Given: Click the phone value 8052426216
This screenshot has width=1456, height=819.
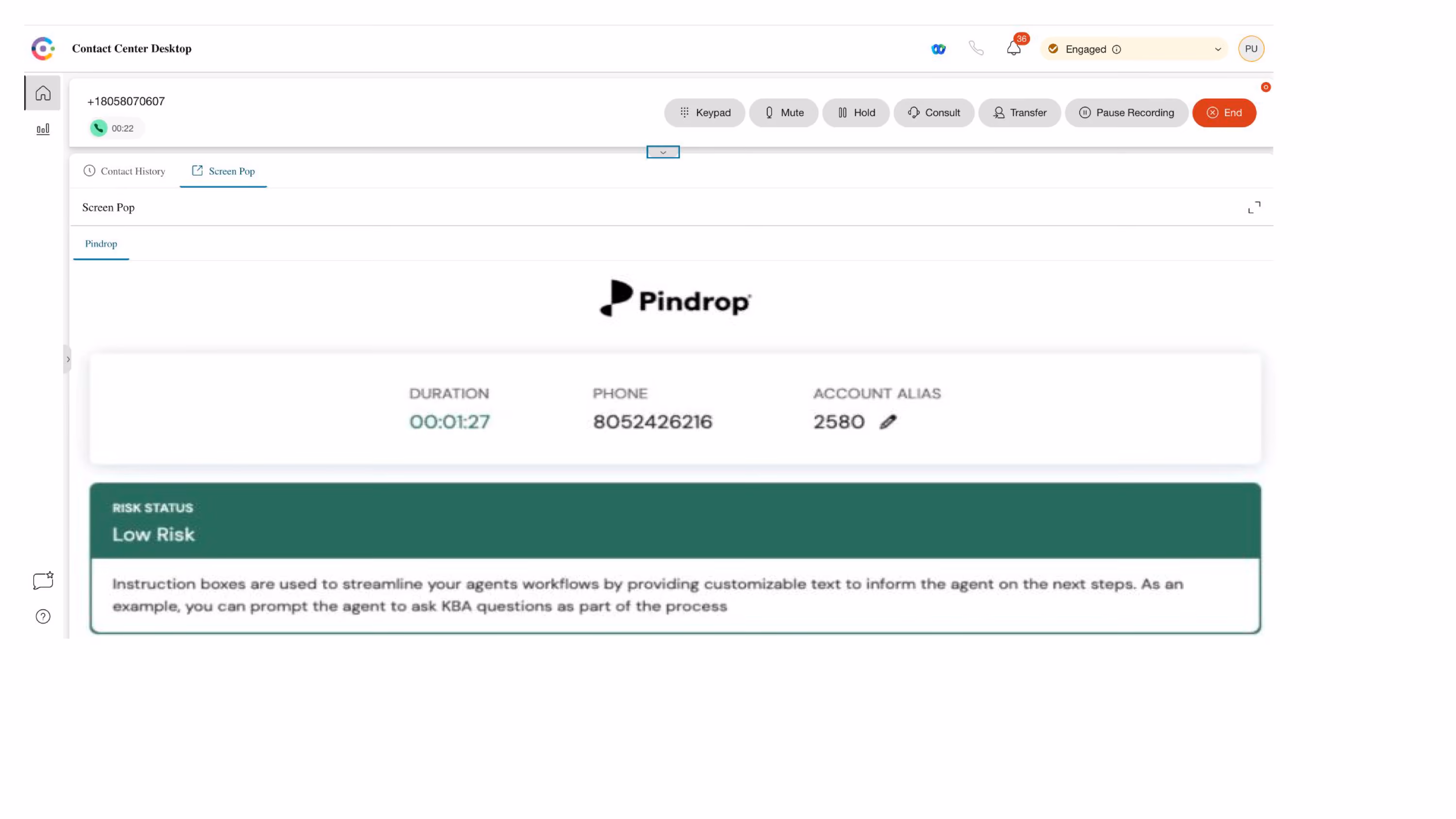Looking at the screenshot, I should [653, 422].
